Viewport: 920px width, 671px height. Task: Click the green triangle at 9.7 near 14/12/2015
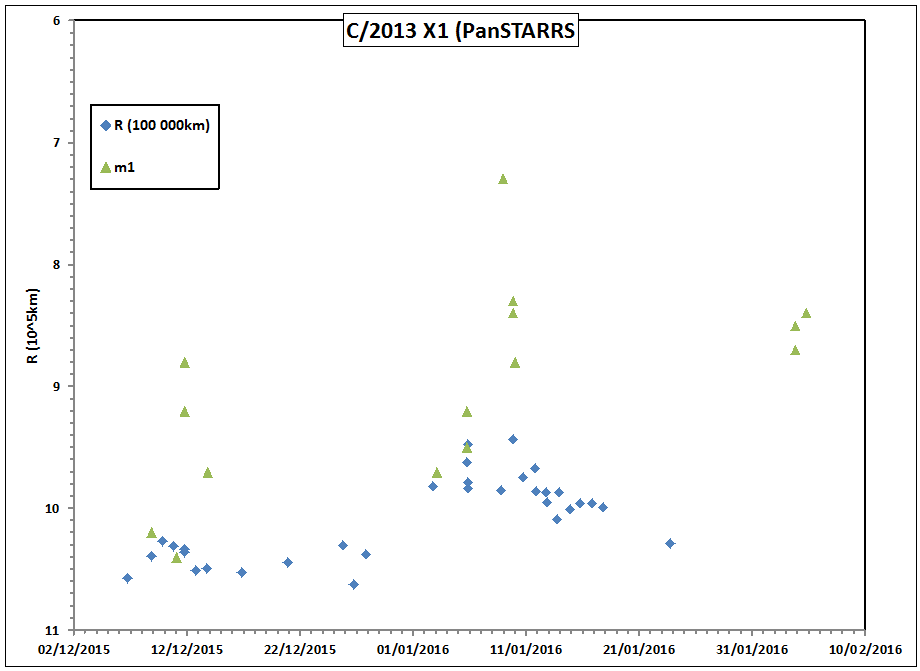point(208,473)
